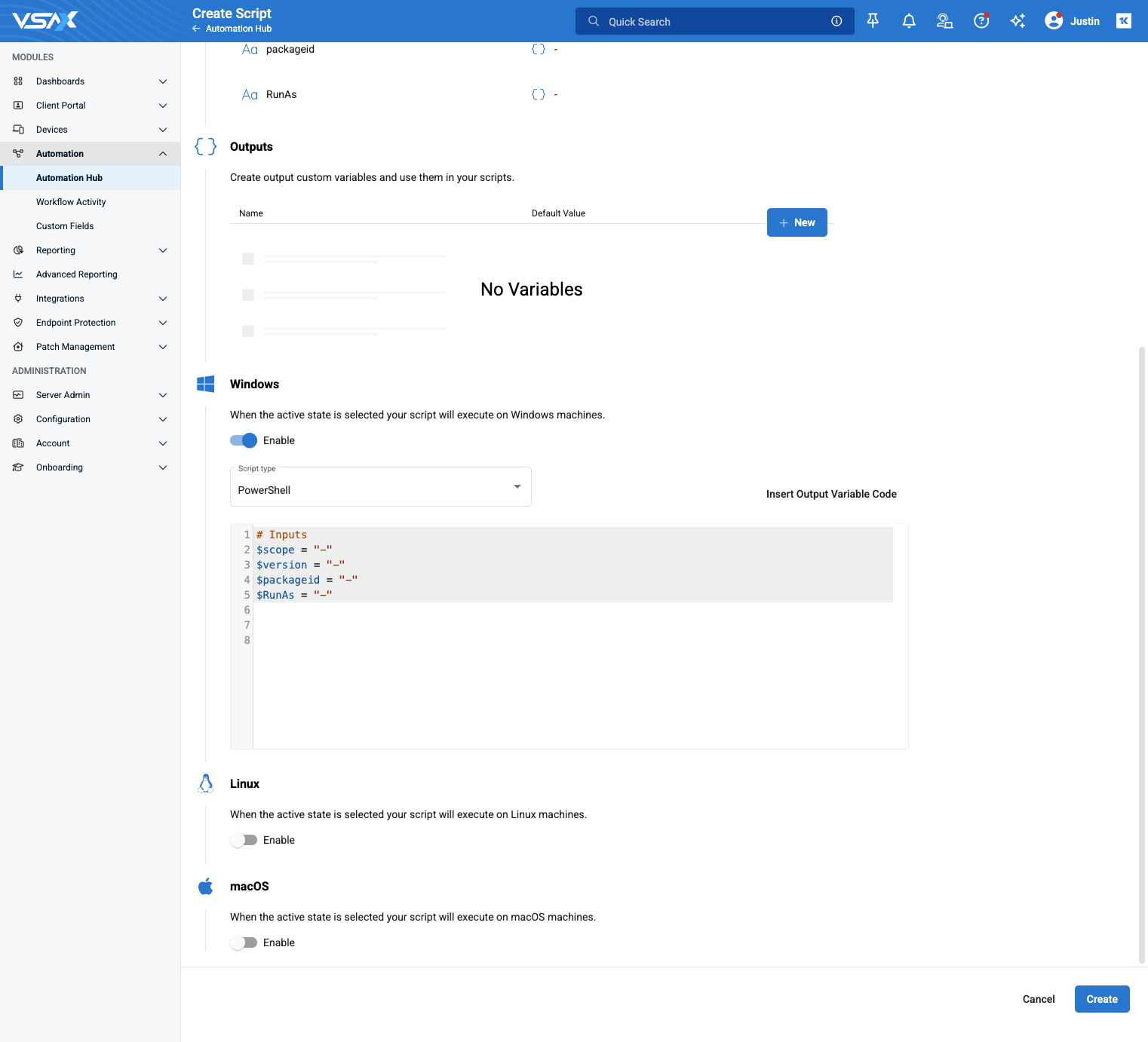Open notifications bell icon

point(909,21)
